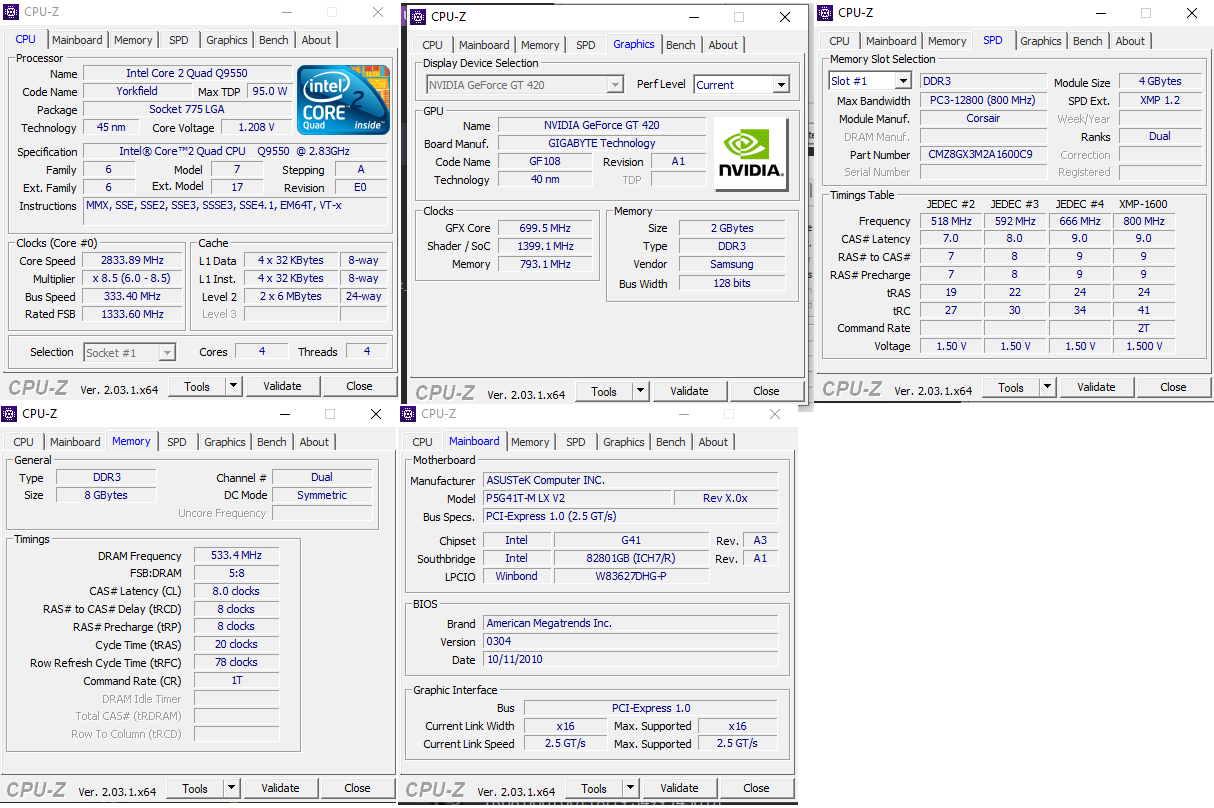The width and height of the screenshot is (1214, 808).
Task: Open CPU tab in the SPD window
Action: pos(840,41)
